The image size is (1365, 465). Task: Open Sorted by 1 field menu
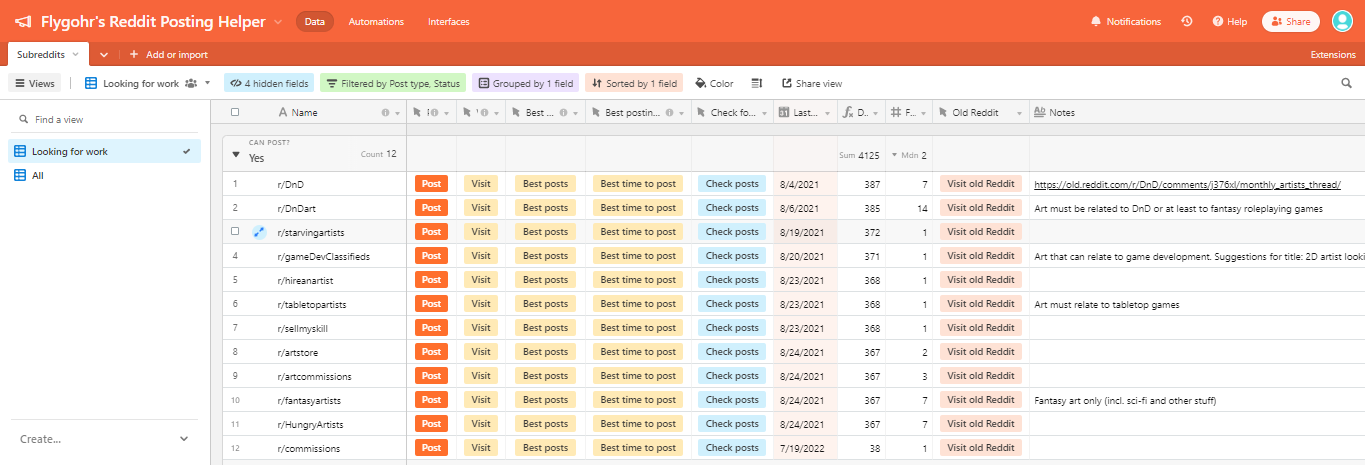pyautogui.click(x=633, y=84)
